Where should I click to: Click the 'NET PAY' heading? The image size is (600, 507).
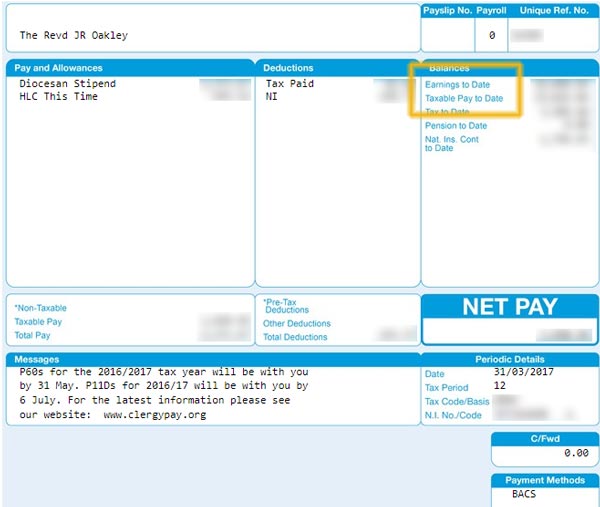[x=510, y=306]
